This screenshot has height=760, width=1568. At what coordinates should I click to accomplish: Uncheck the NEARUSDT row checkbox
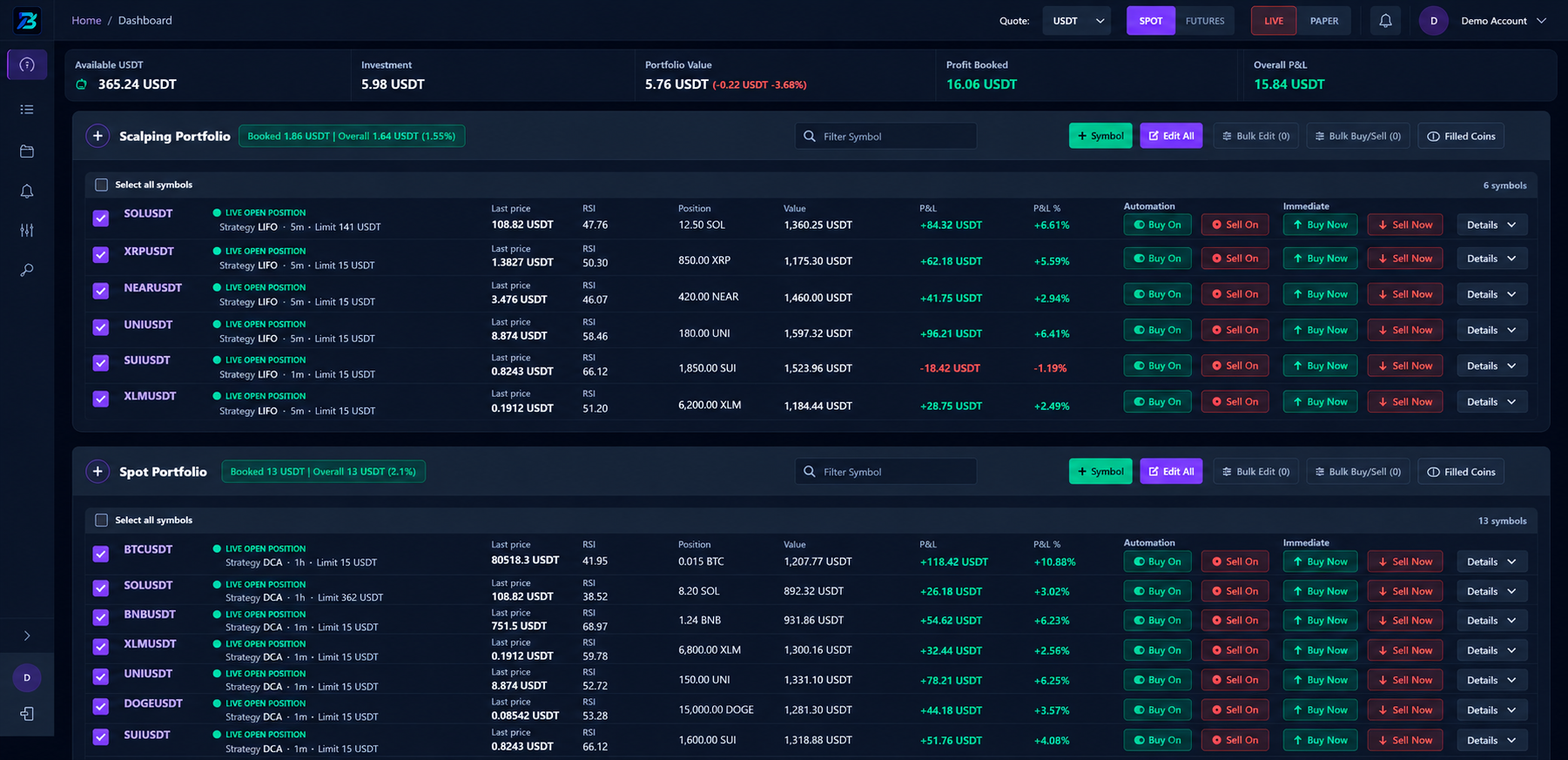click(101, 291)
